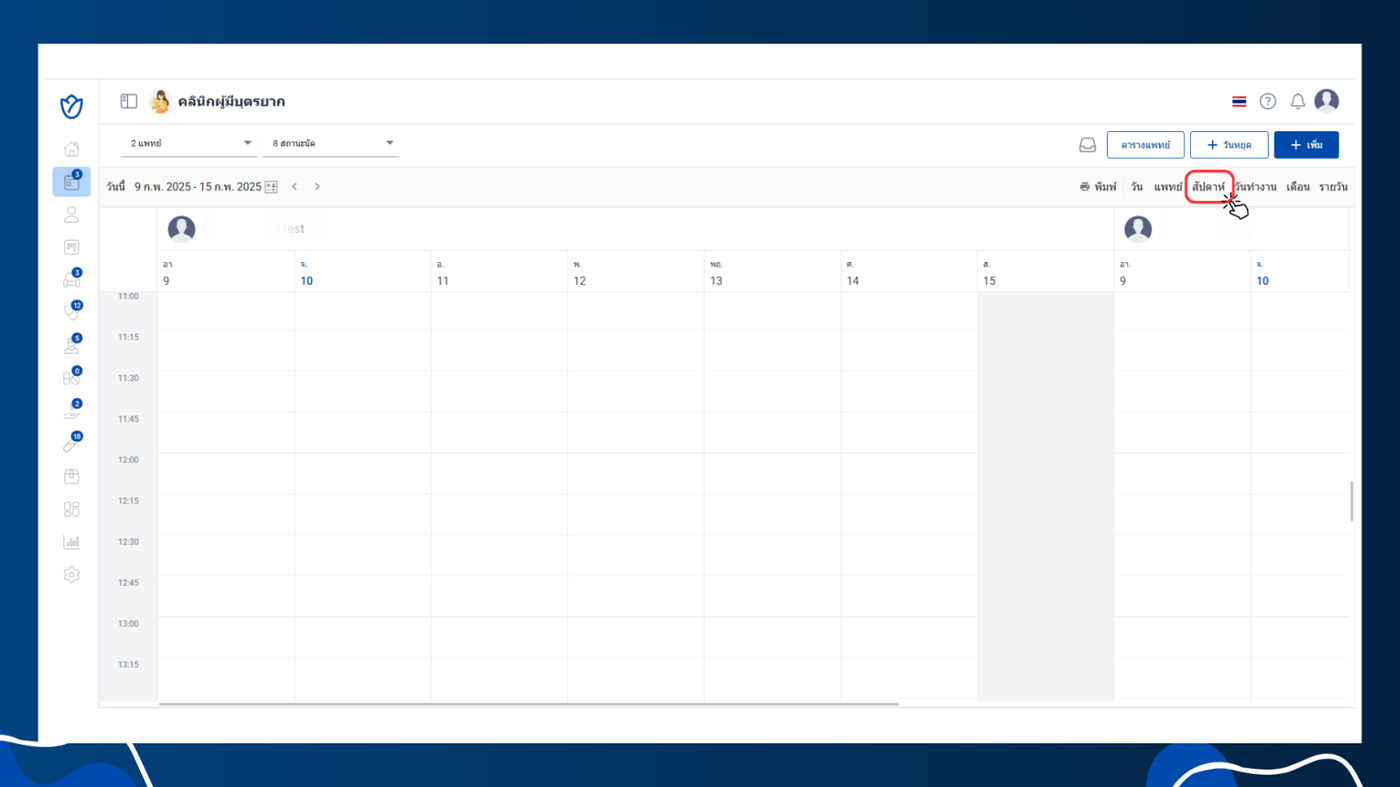Screen dimensions: 1400x787
Task: Click the date range 9 ก.พ. 2025 - 15 ก.พ. 2025
Action: (198, 187)
